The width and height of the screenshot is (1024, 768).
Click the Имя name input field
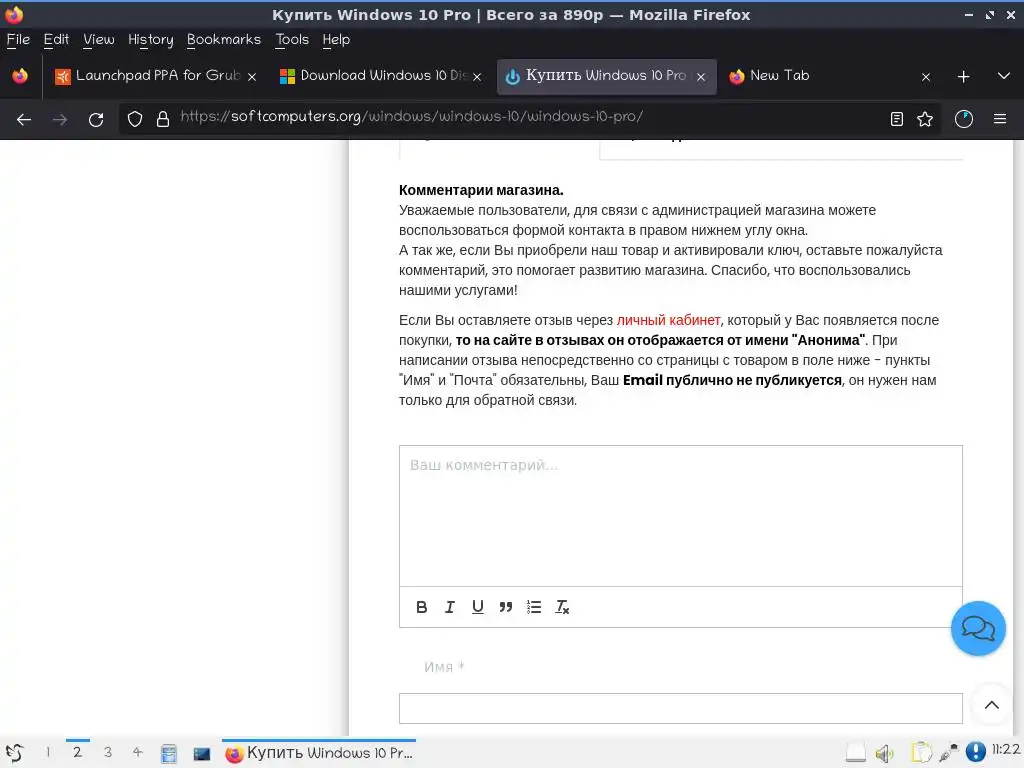point(680,709)
